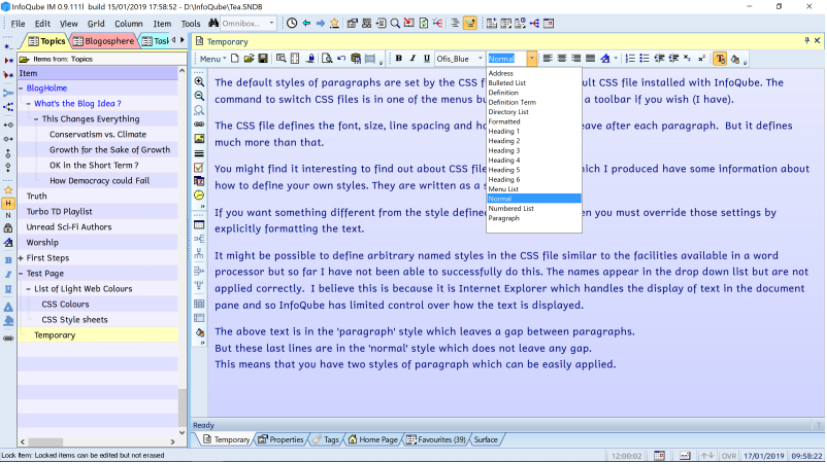Click the star favourites icon in toolbar

334,23
